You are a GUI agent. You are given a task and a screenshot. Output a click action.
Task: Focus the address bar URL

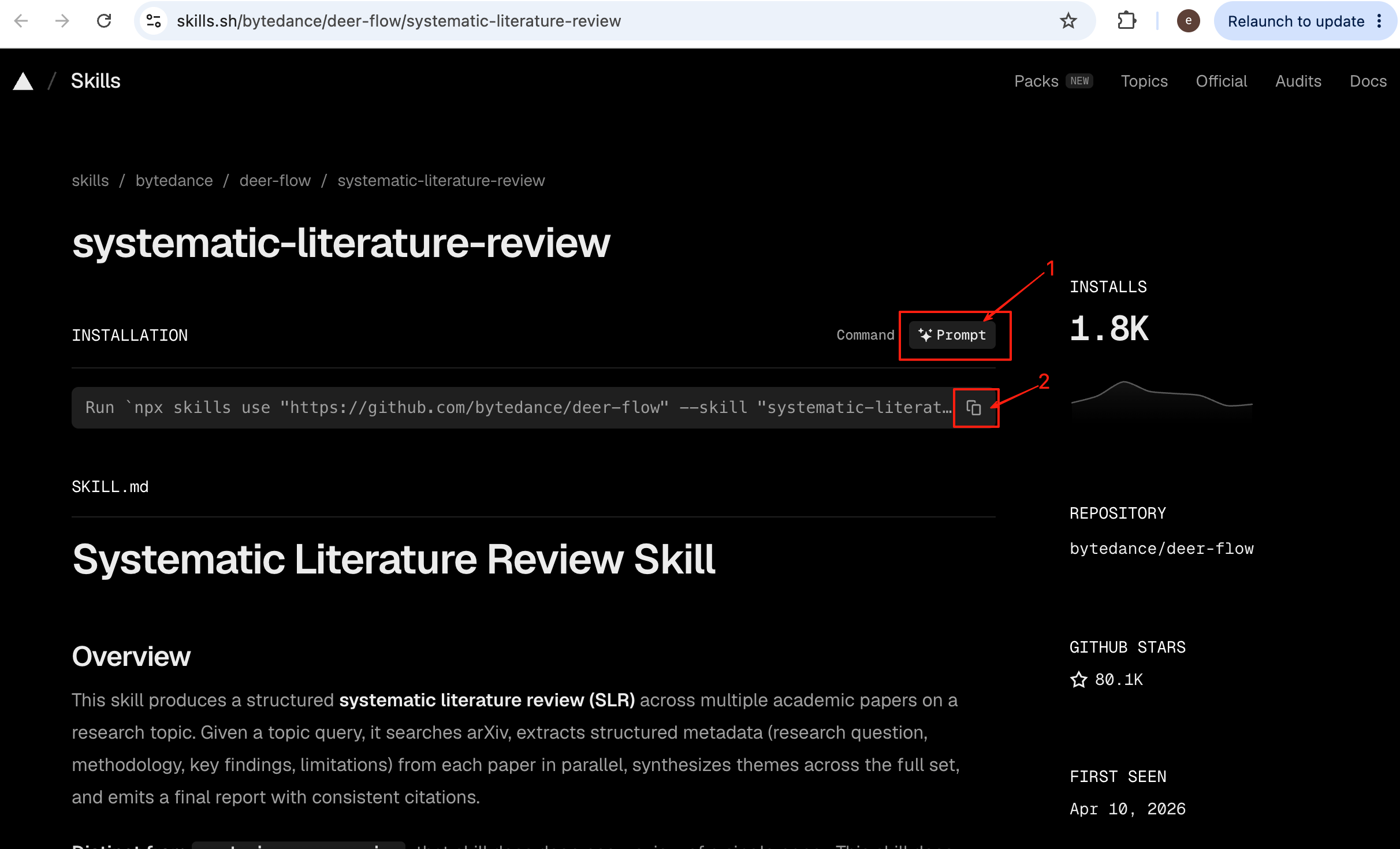pyautogui.click(x=399, y=21)
